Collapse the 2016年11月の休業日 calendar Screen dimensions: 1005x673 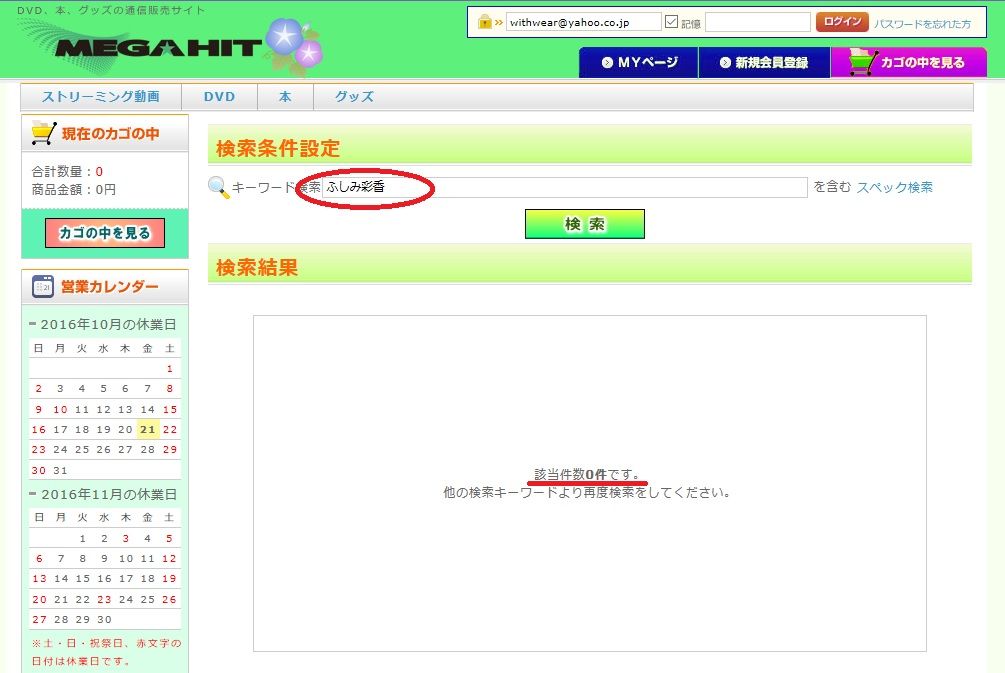click(x=33, y=494)
